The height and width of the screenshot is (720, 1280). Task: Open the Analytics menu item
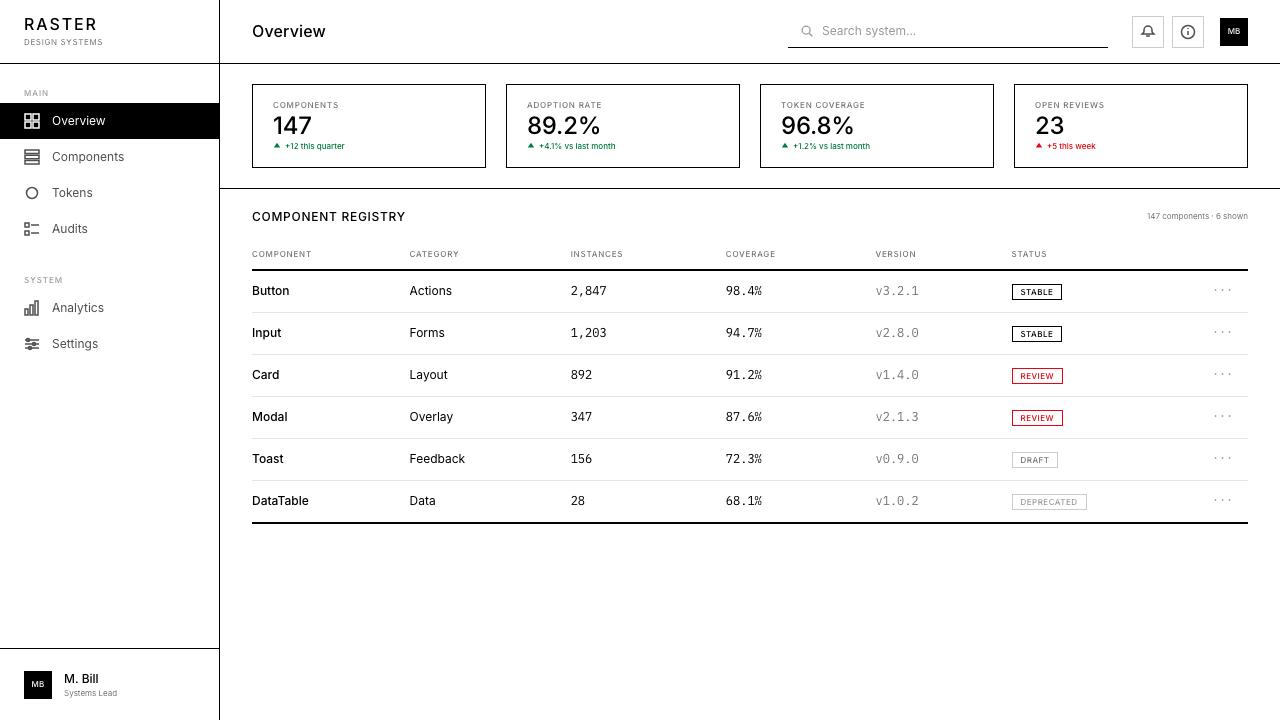pyautogui.click(x=109, y=308)
